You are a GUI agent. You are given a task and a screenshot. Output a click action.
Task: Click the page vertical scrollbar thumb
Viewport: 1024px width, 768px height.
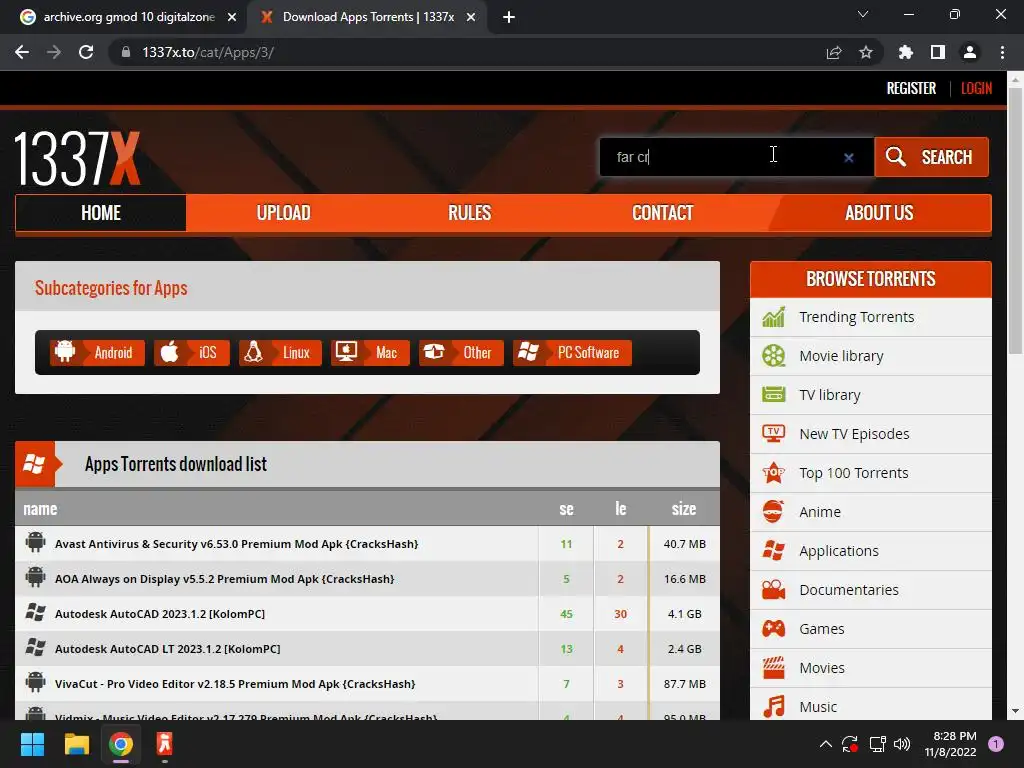[1015, 220]
